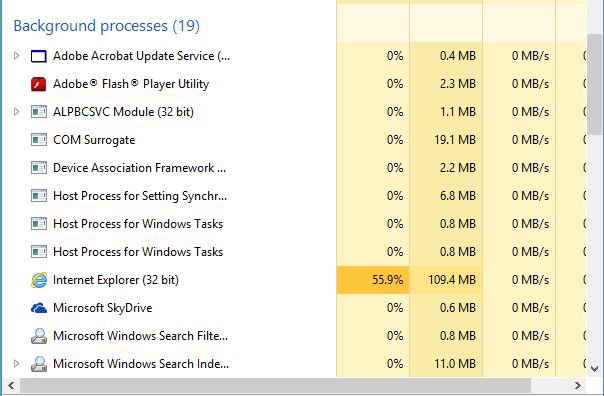This screenshot has height=396, width=604.
Task: Click the horizontal scrollbar left arrow
Action: point(11,386)
